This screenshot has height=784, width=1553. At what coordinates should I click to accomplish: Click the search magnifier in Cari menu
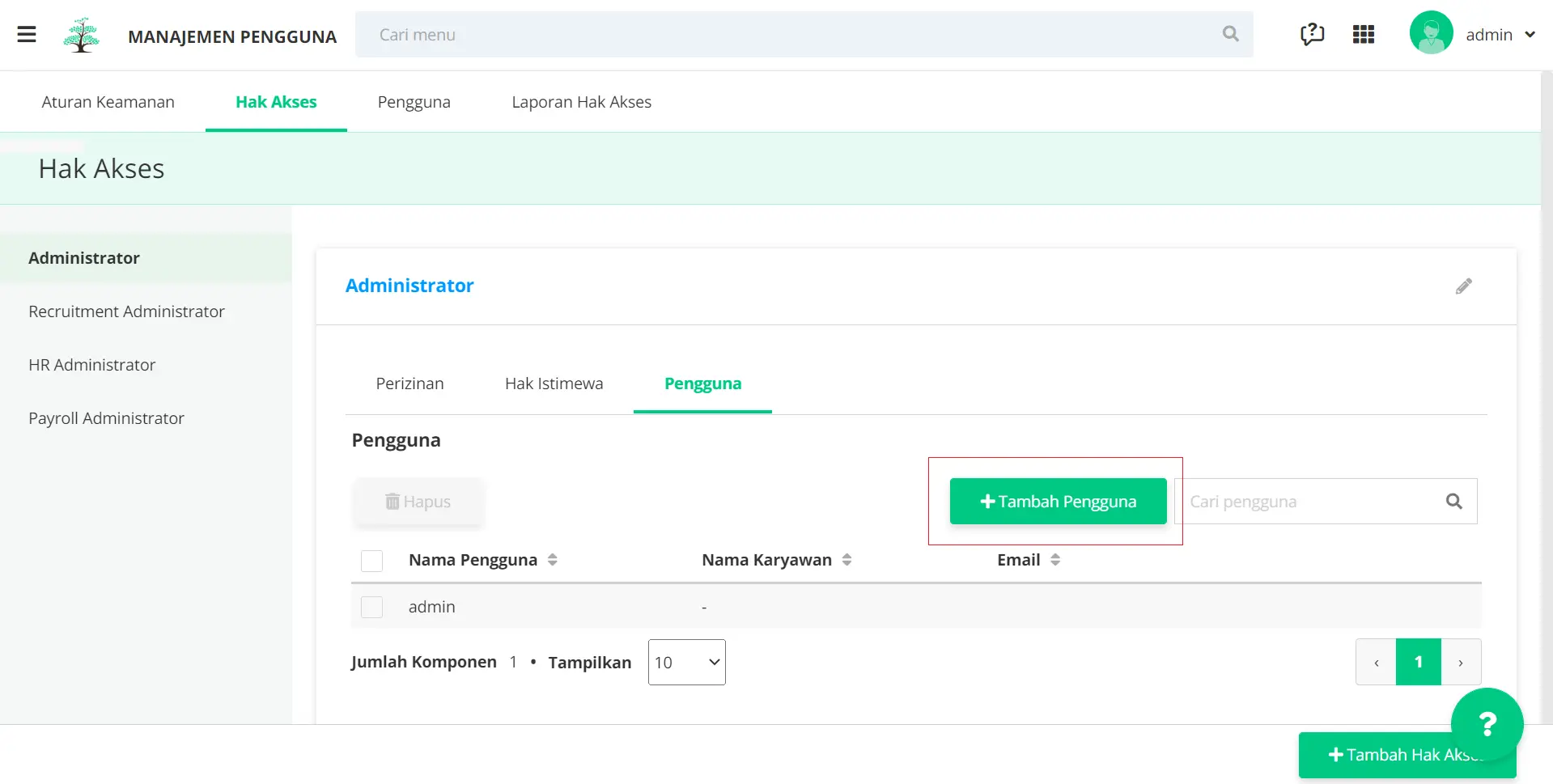1230,34
